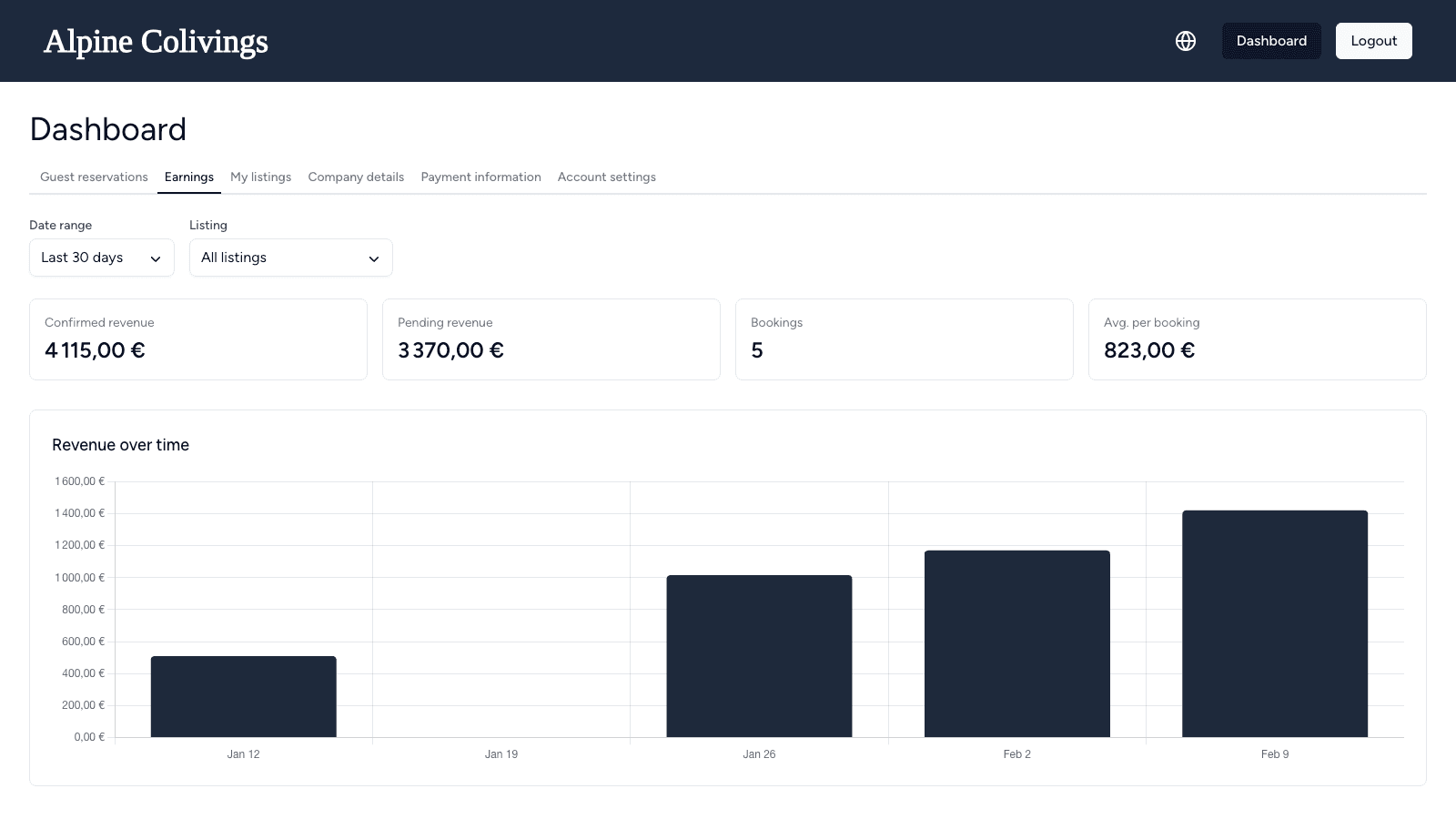Open the Last 30 days date range dropdown
1456x819 pixels.
point(101,258)
